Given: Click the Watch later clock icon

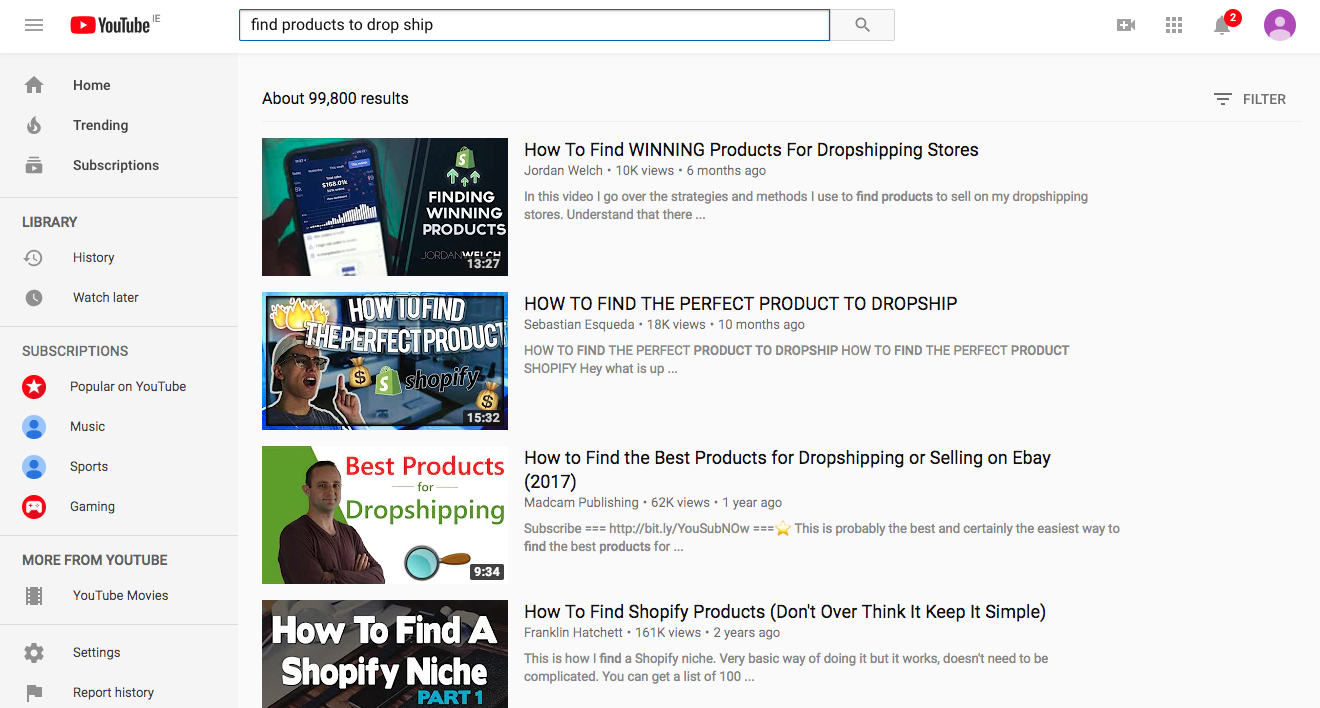Looking at the screenshot, I should tap(34, 297).
